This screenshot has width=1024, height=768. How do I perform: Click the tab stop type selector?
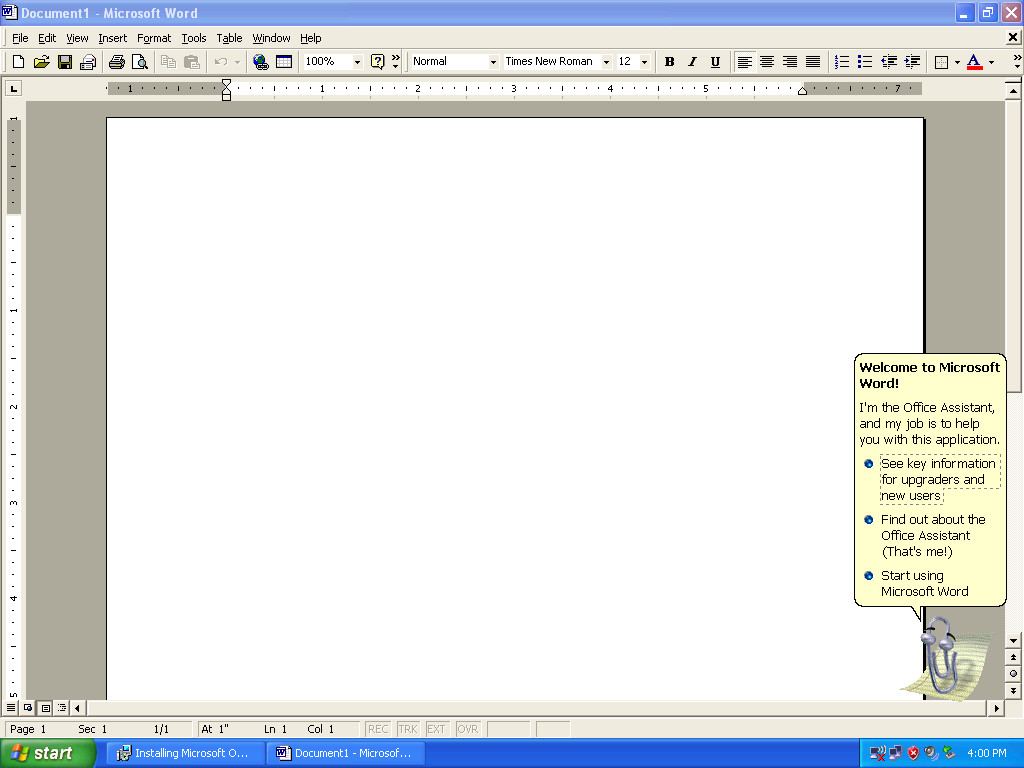click(14, 88)
